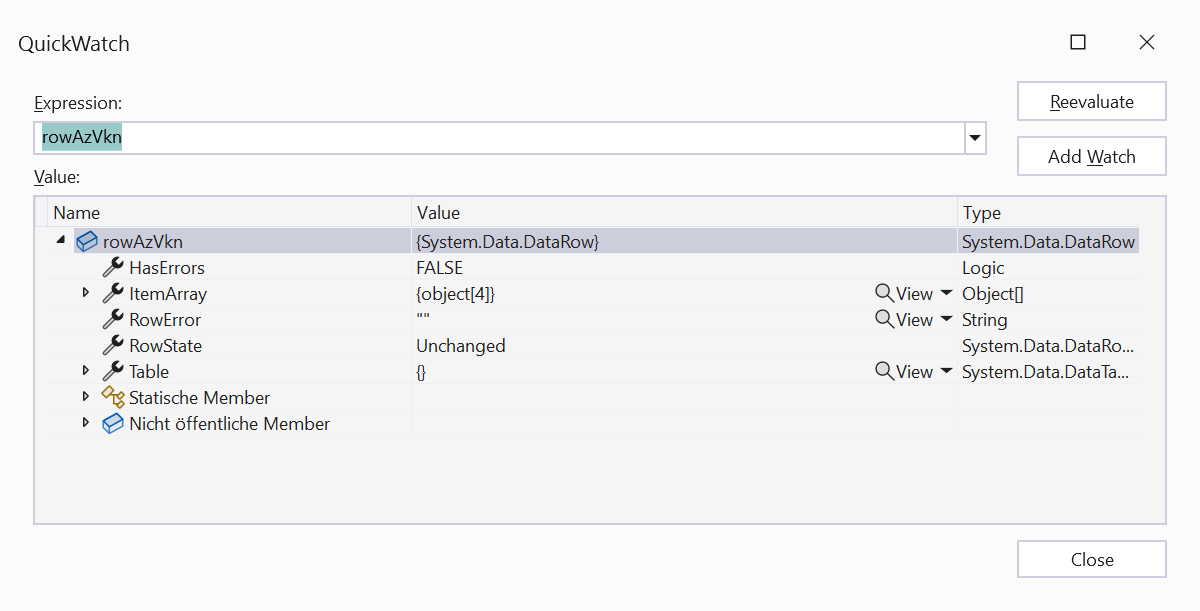Click the magnifier View icon for RowError
The height and width of the screenshot is (611, 1200).
(884, 319)
